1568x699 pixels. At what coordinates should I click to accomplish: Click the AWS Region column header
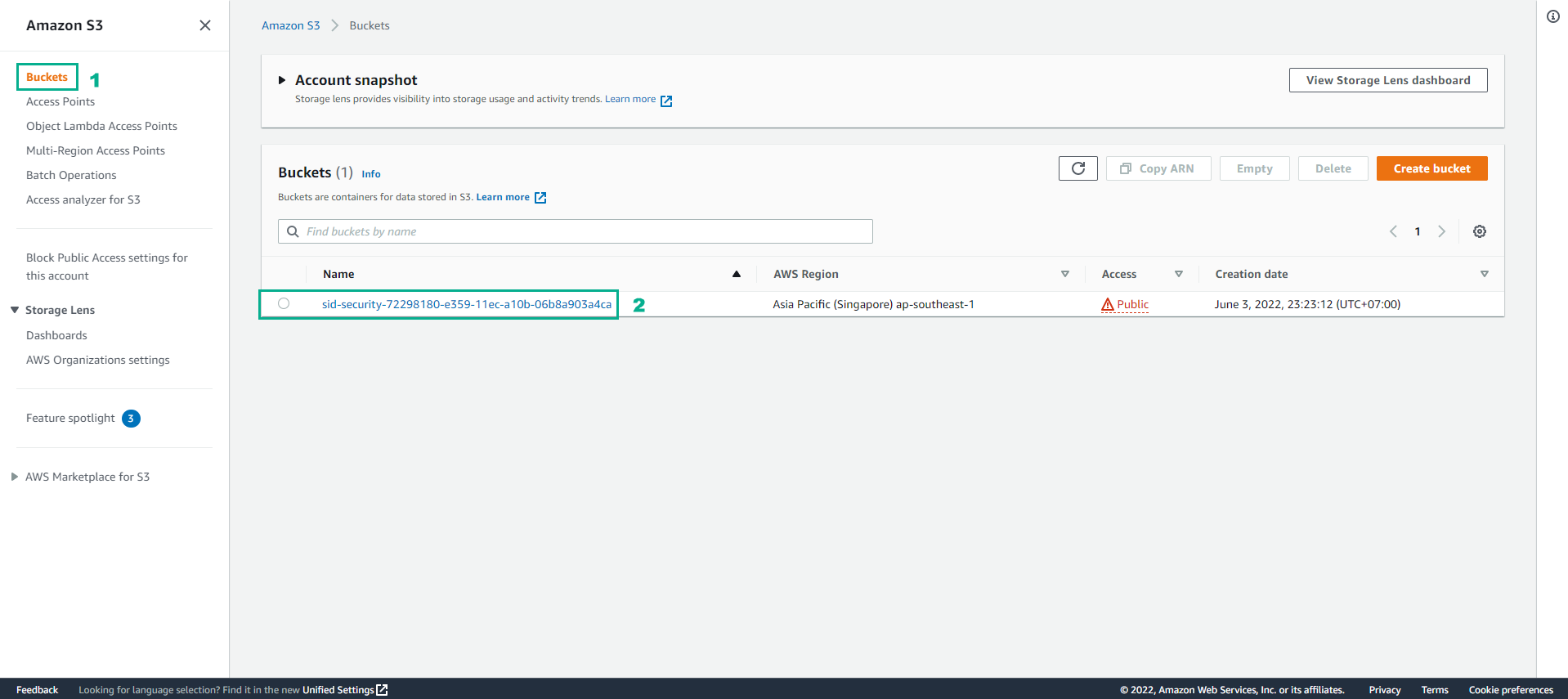click(806, 274)
